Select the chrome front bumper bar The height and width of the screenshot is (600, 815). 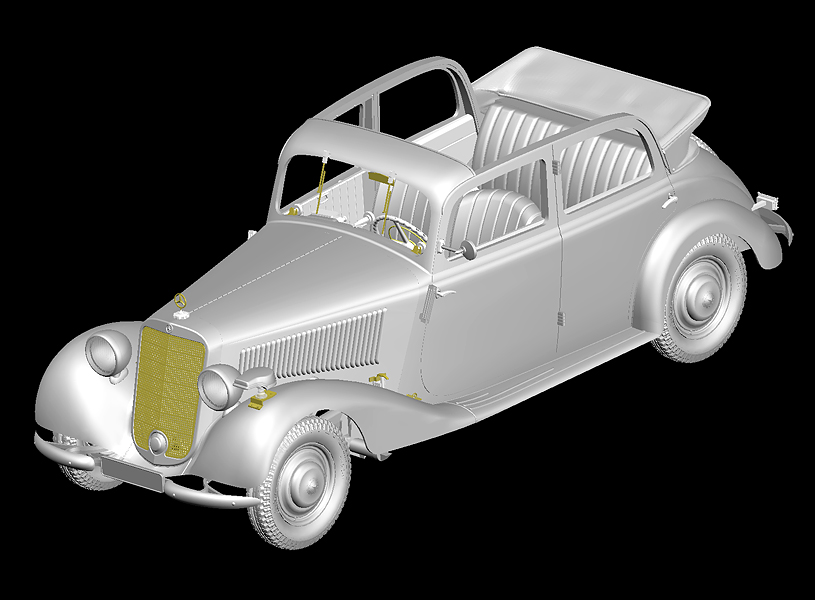click(200, 493)
